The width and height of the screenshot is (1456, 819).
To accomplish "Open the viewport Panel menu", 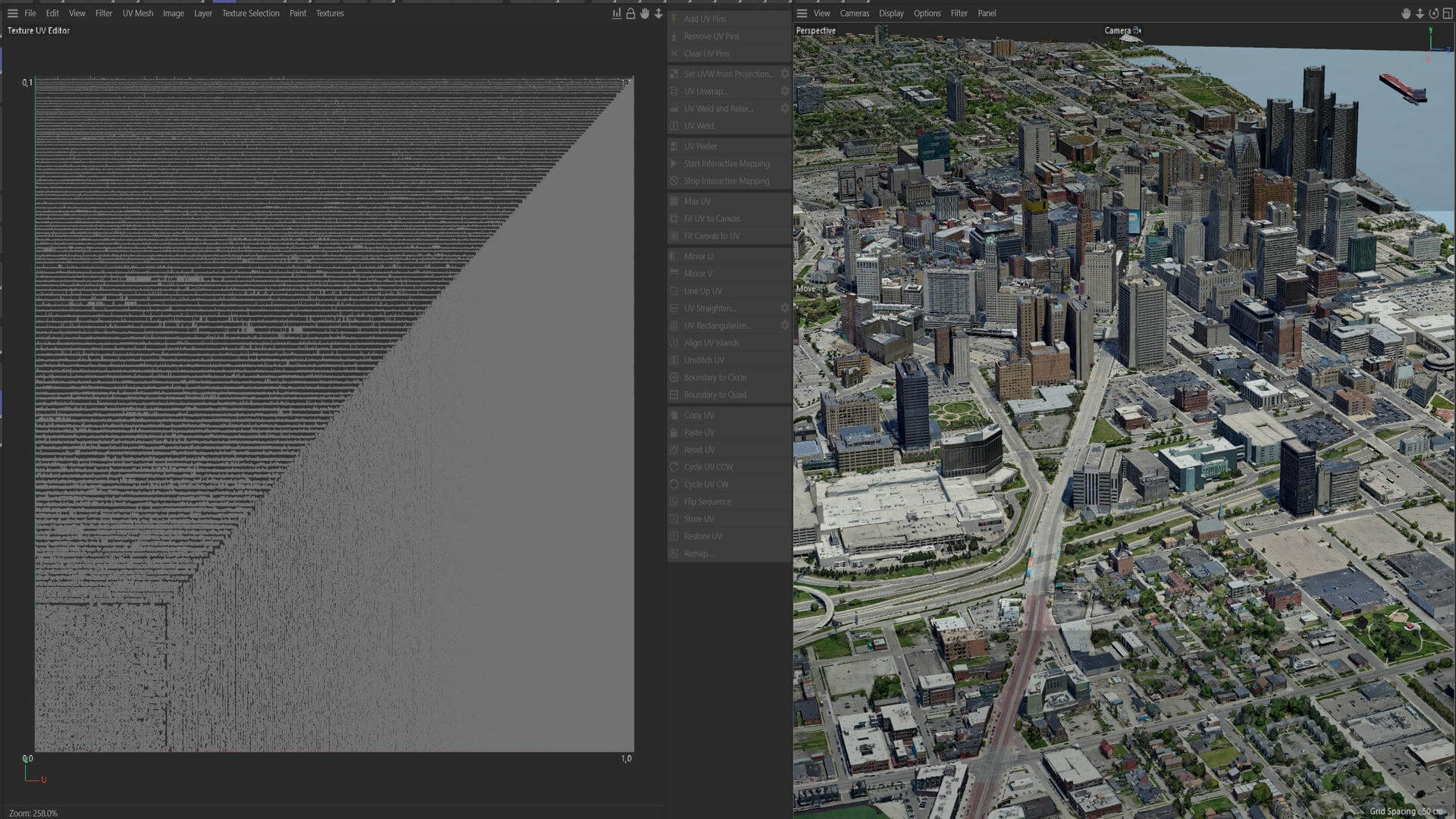I will (x=987, y=14).
